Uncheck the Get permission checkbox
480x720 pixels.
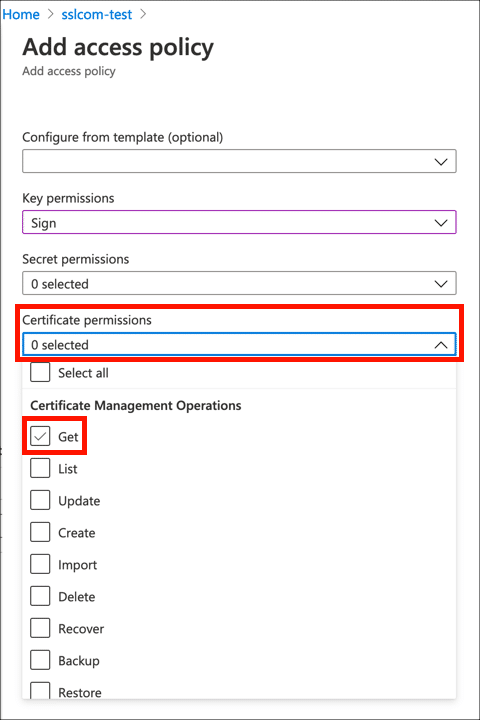(x=40, y=436)
